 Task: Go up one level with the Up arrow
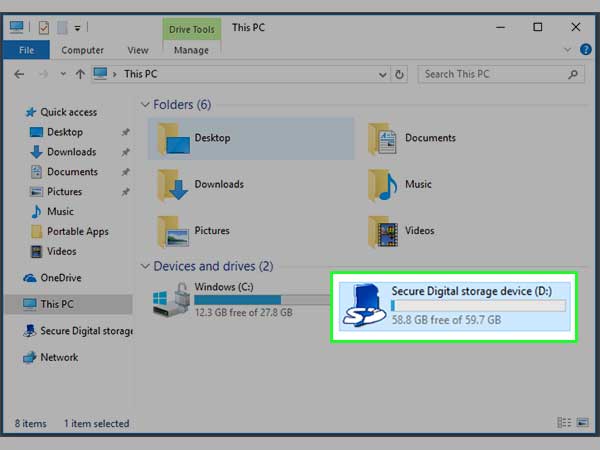[80, 74]
